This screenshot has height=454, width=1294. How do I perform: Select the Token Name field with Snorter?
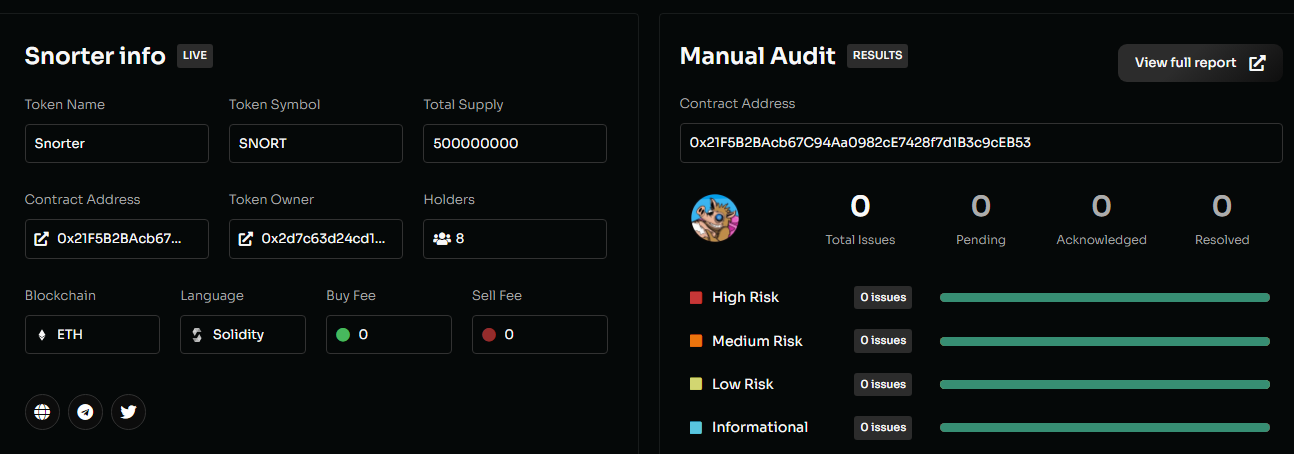pyautogui.click(x=116, y=143)
